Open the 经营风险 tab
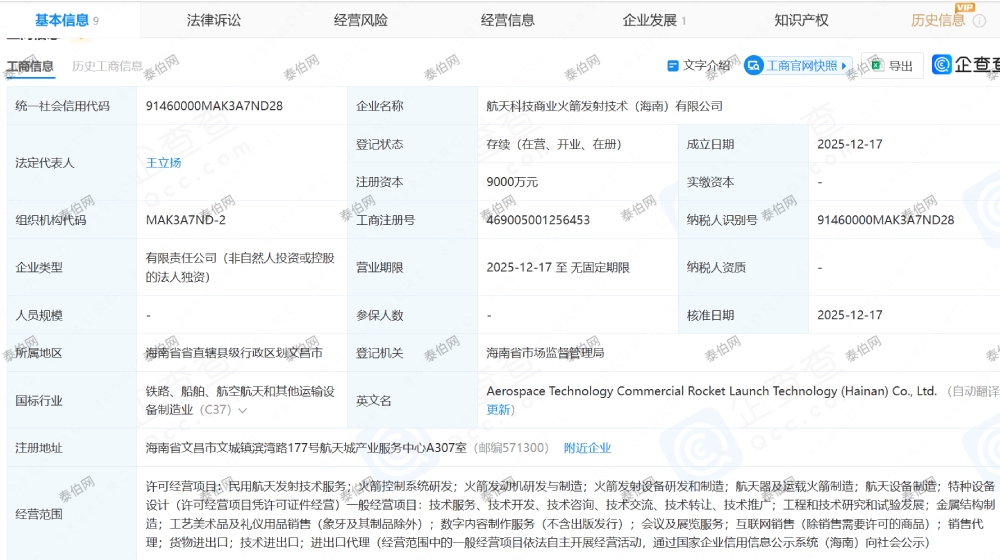The height and width of the screenshot is (560, 1000). [360, 20]
